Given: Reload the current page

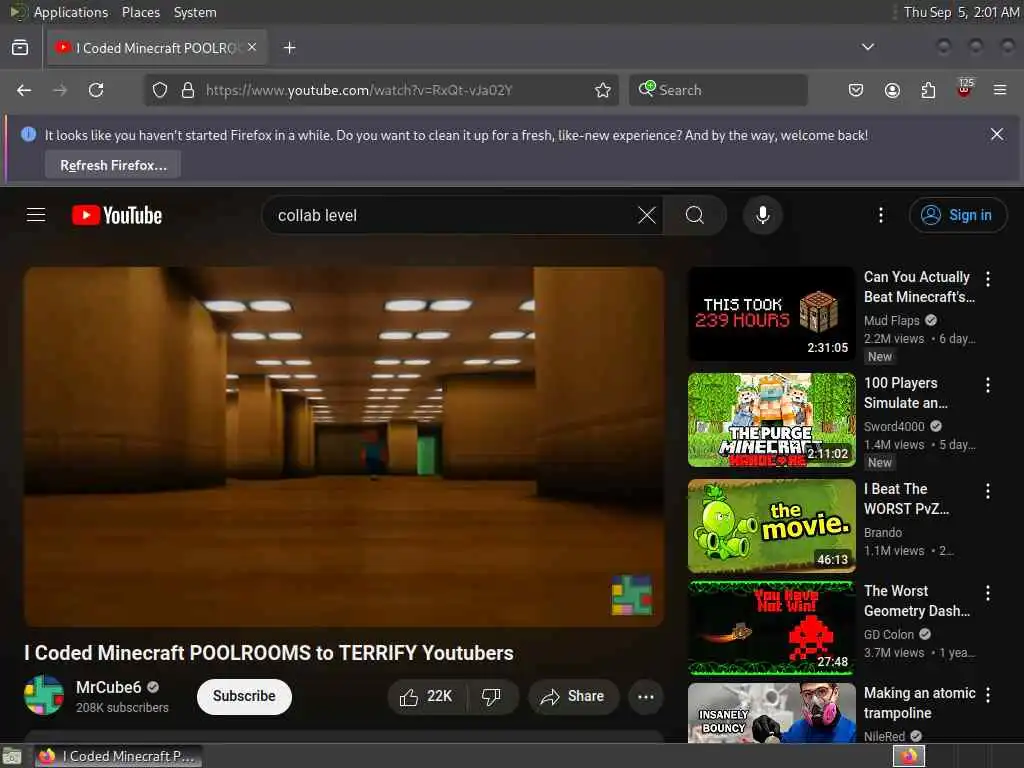Looking at the screenshot, I should 96,90.
